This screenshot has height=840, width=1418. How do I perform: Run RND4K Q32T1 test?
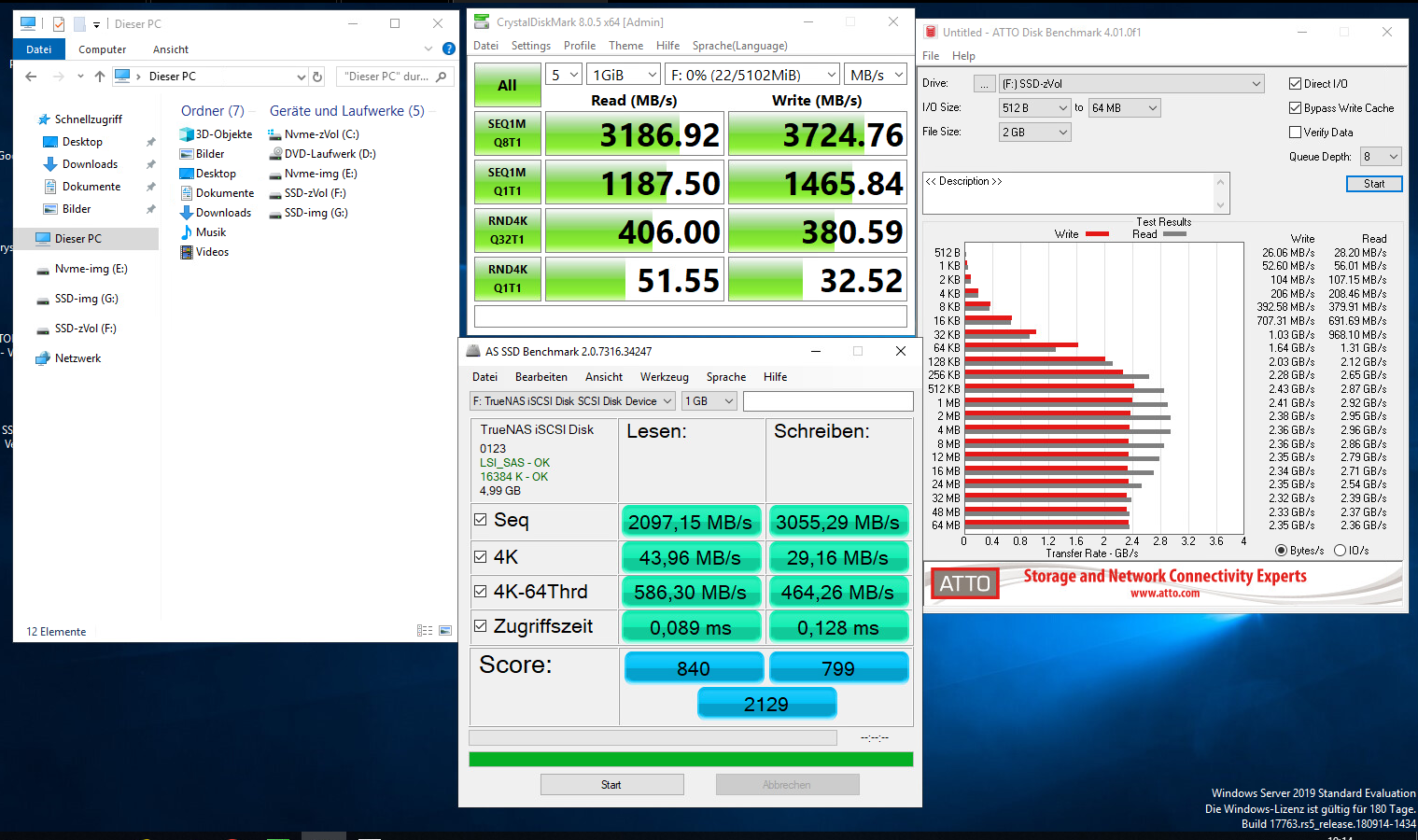507,231
